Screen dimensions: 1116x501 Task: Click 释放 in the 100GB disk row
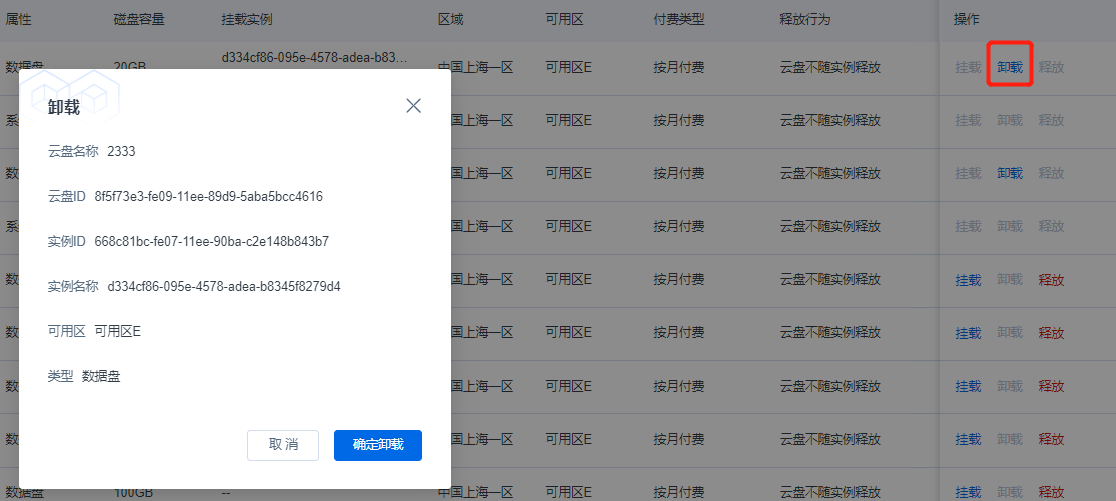[x=1051, y=492]
